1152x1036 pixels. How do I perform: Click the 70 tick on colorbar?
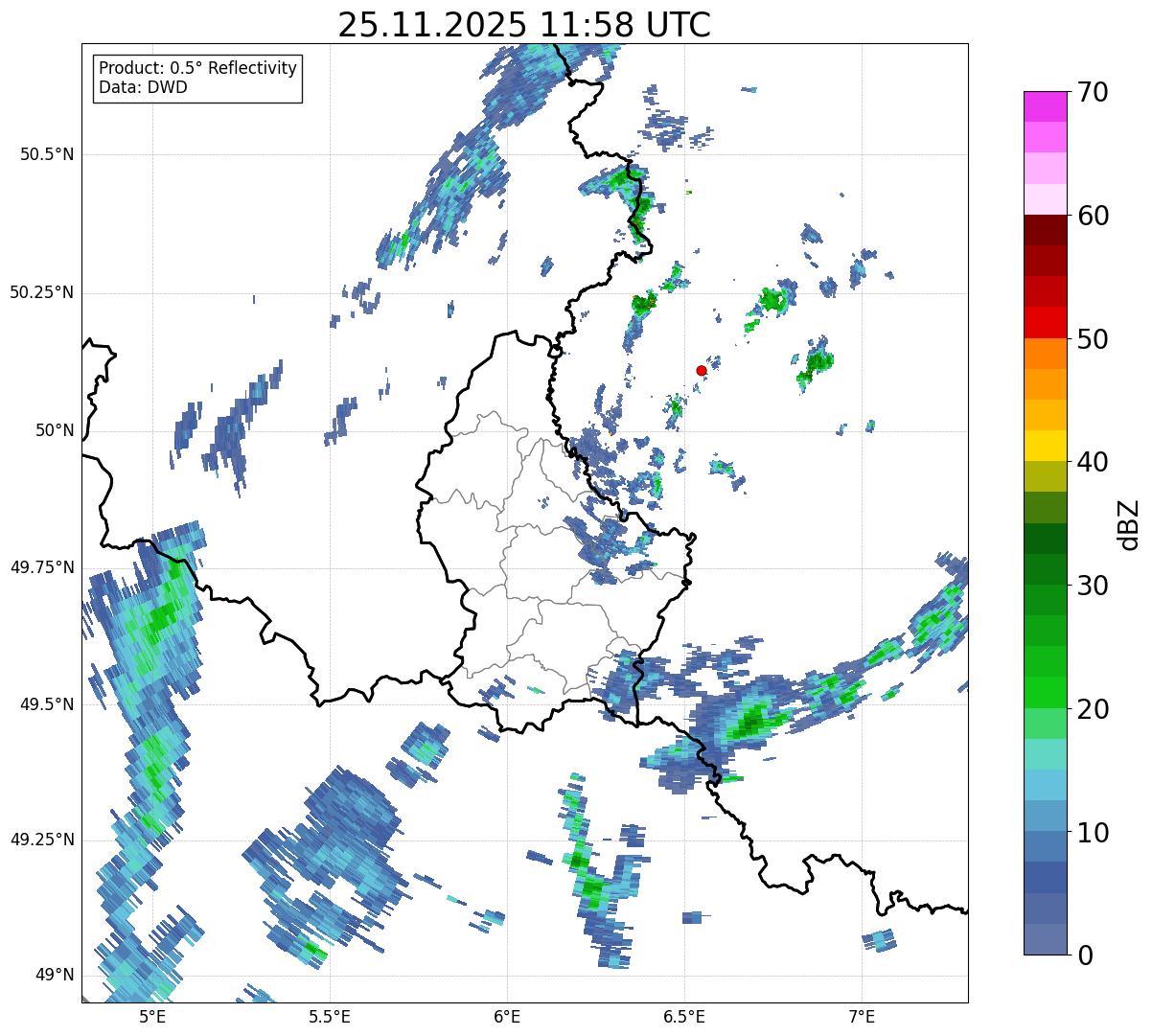tap(1093, 92)
